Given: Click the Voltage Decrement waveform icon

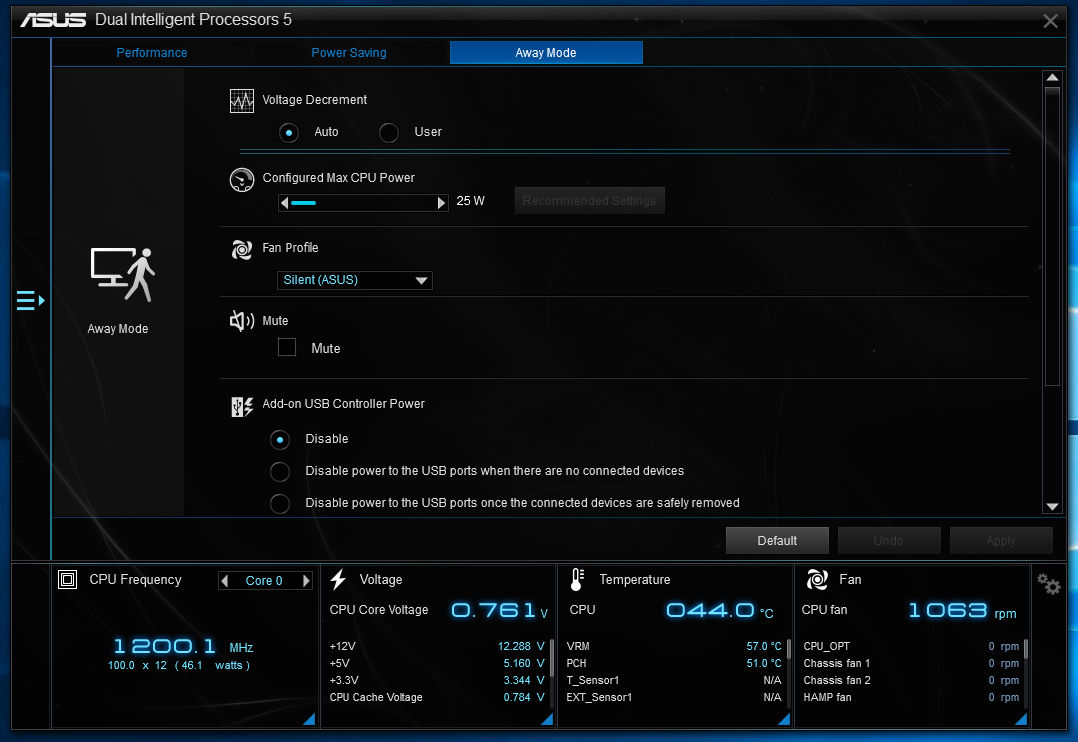Looking at the screenshot, I should pos(242,101).
